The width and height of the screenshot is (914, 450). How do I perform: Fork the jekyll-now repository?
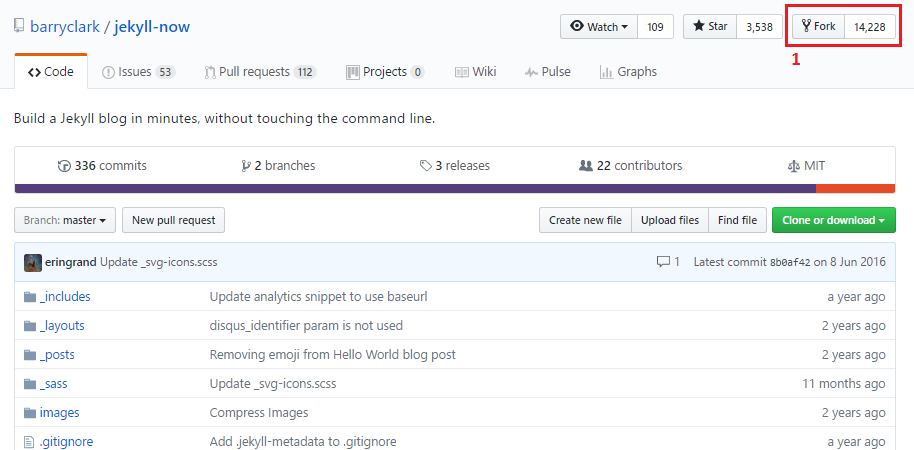[x=818, y=27]
